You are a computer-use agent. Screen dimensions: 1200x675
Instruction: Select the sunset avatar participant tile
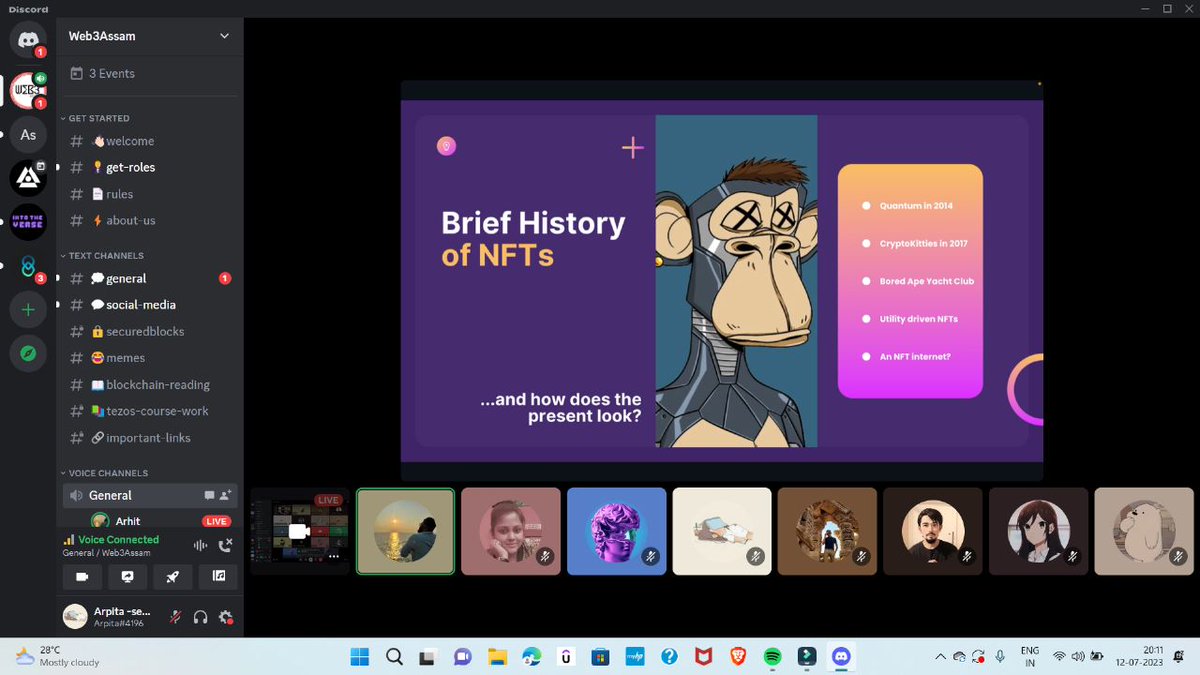(x=406, y=531)
